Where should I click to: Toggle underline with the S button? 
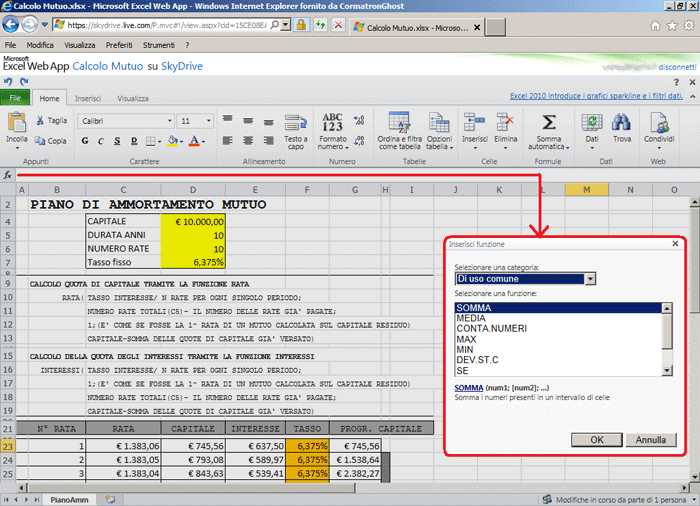[x=117, y=141]
